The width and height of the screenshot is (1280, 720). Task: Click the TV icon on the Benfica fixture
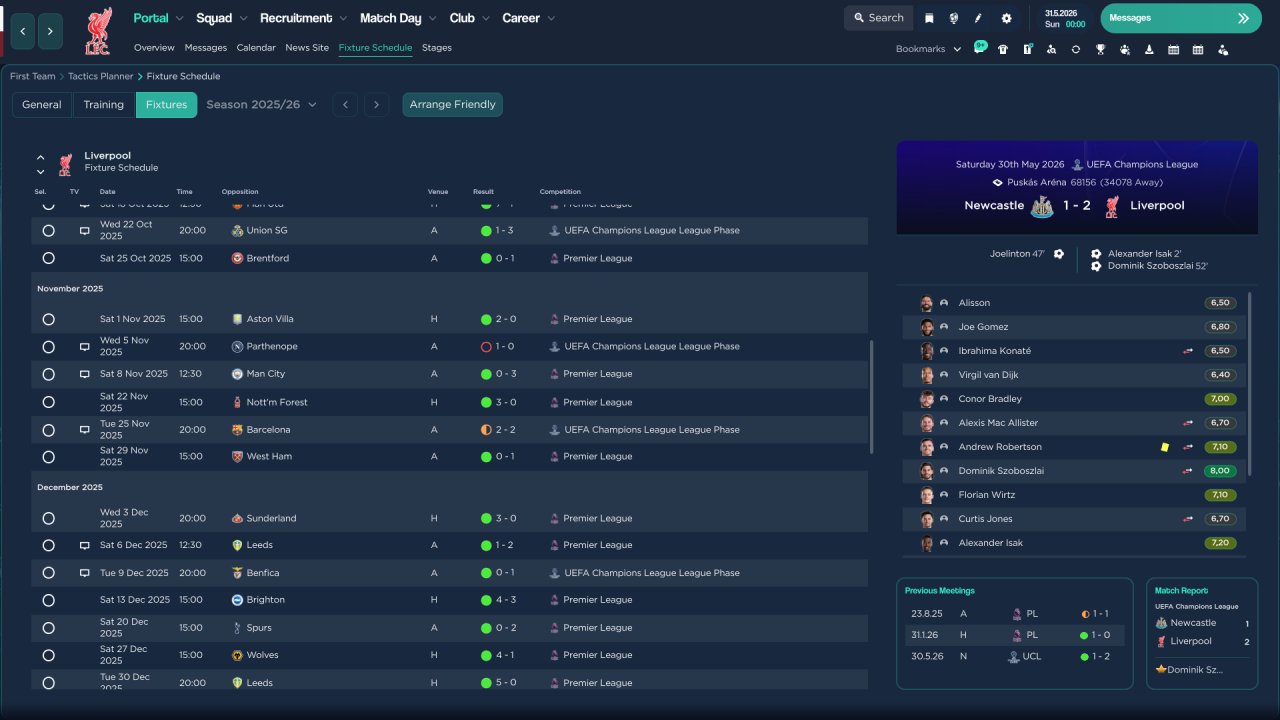(85, 573)
